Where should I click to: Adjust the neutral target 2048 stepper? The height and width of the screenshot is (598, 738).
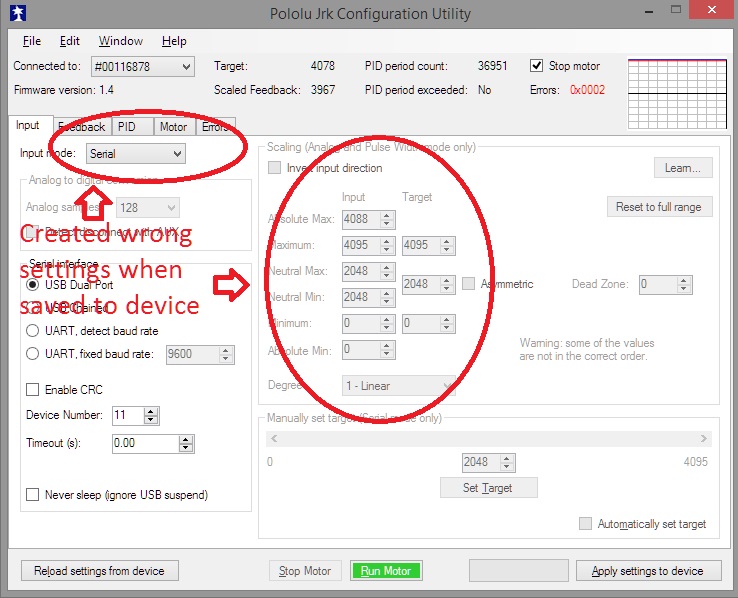[447, 284]
